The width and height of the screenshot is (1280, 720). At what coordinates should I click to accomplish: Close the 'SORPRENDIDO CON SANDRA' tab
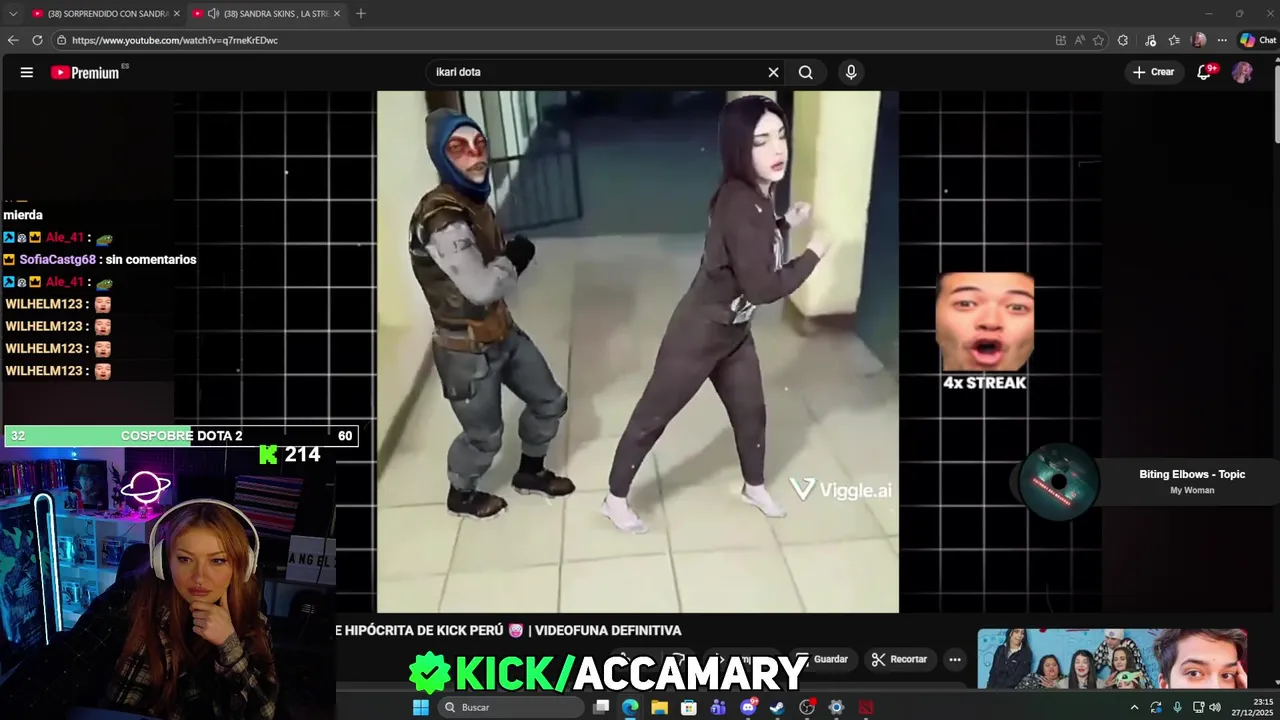click(x=177, y=13)
